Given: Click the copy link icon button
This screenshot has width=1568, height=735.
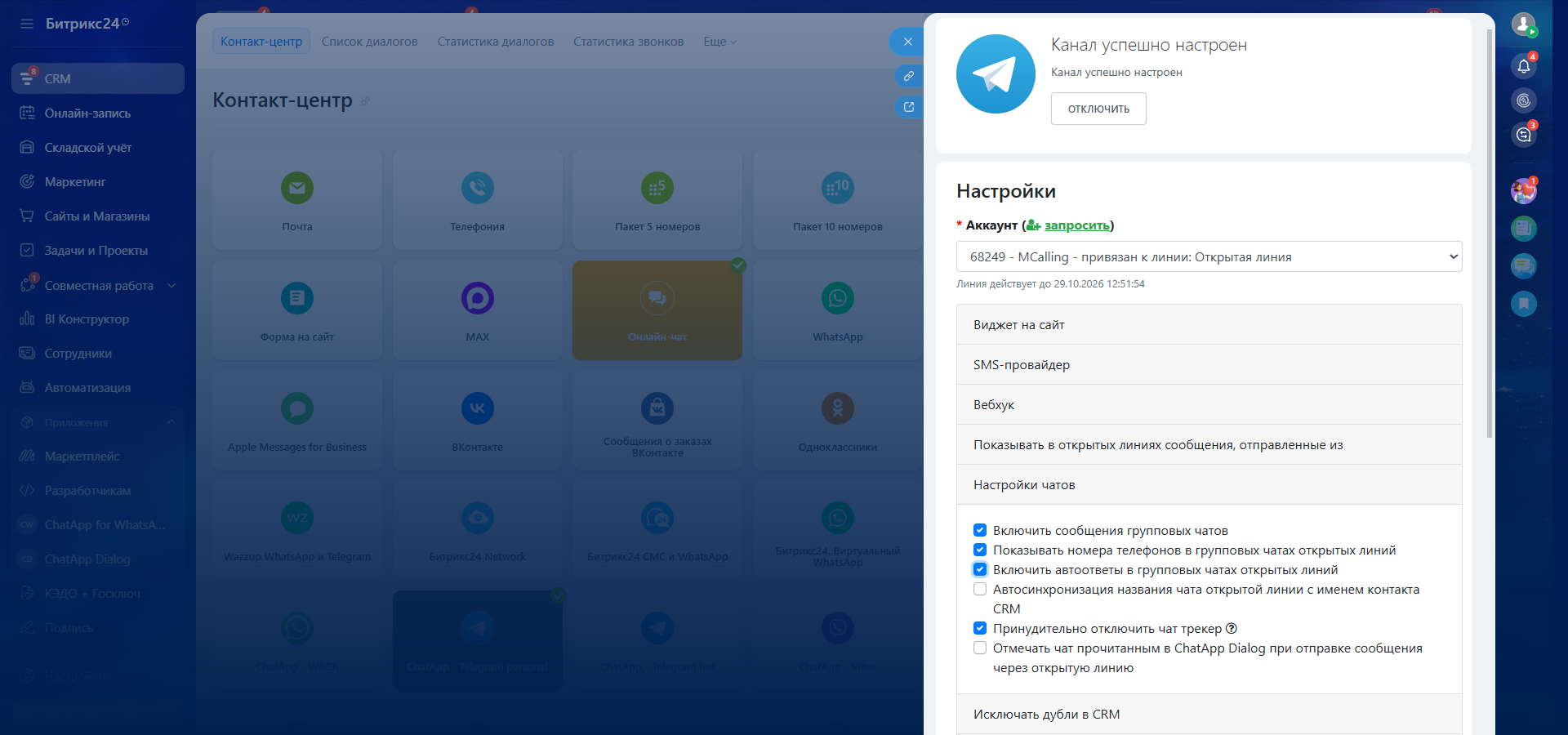Looking at the screenshot, I should tap(908, 76).
